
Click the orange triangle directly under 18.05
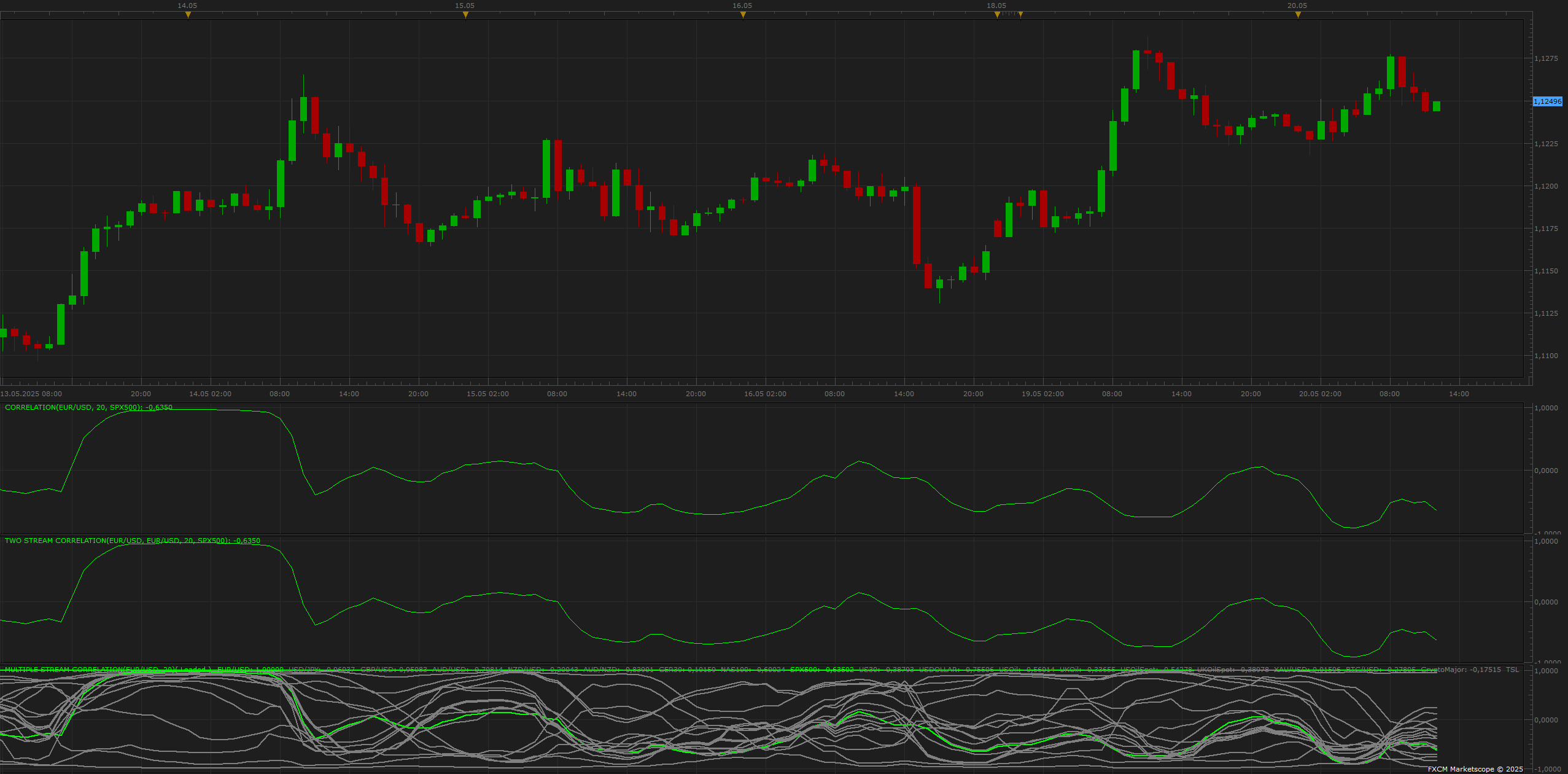[x=997, y=15]
